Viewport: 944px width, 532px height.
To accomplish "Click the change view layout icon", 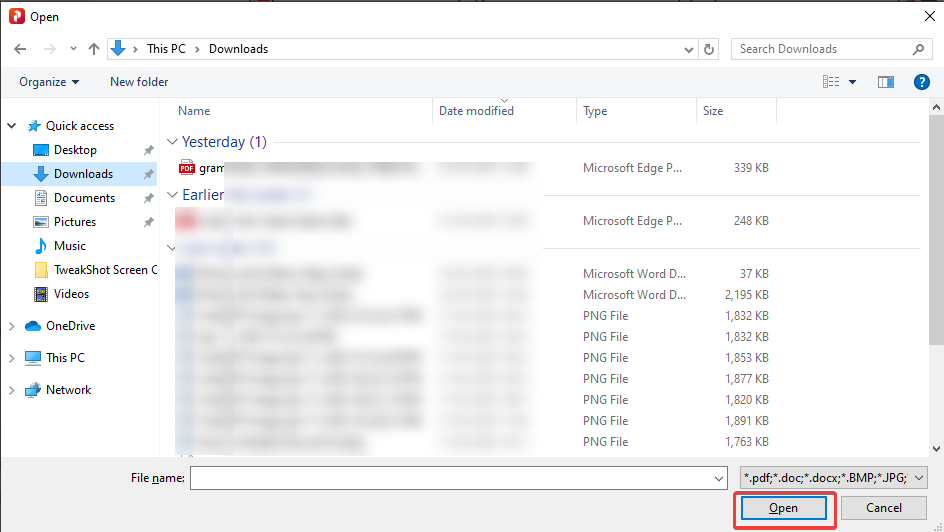I will tap(831, 82).
